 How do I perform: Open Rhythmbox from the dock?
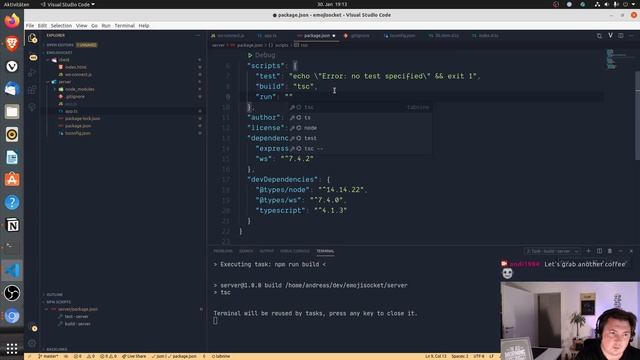[12, 134]
